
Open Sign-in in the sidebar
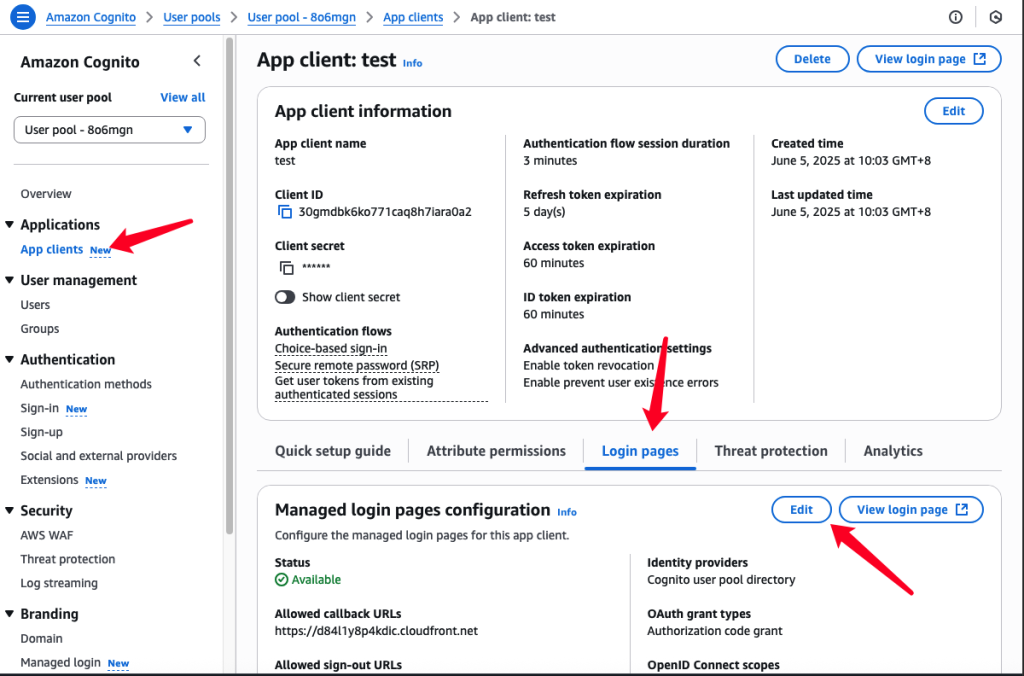pos(40,408)
